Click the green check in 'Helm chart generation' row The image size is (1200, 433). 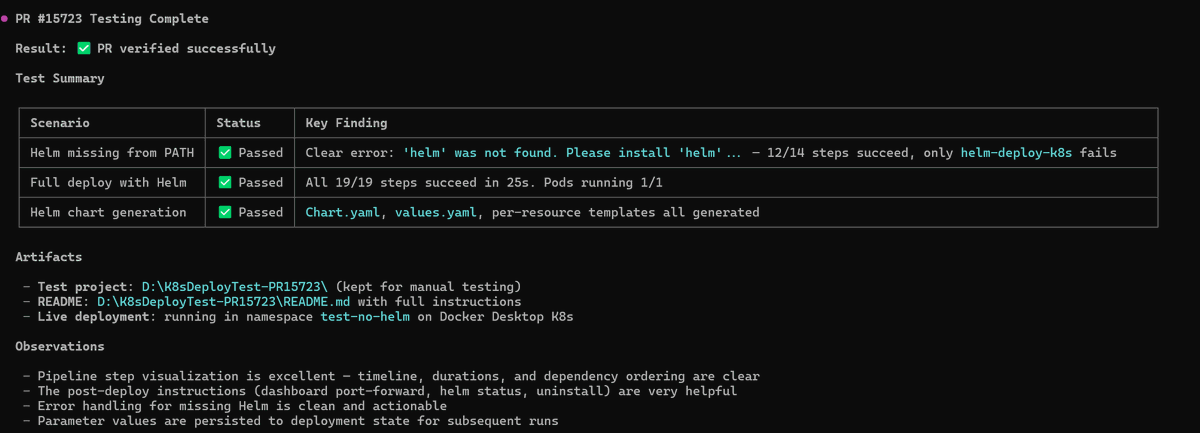pyautogui.click(x=225, y=212)
